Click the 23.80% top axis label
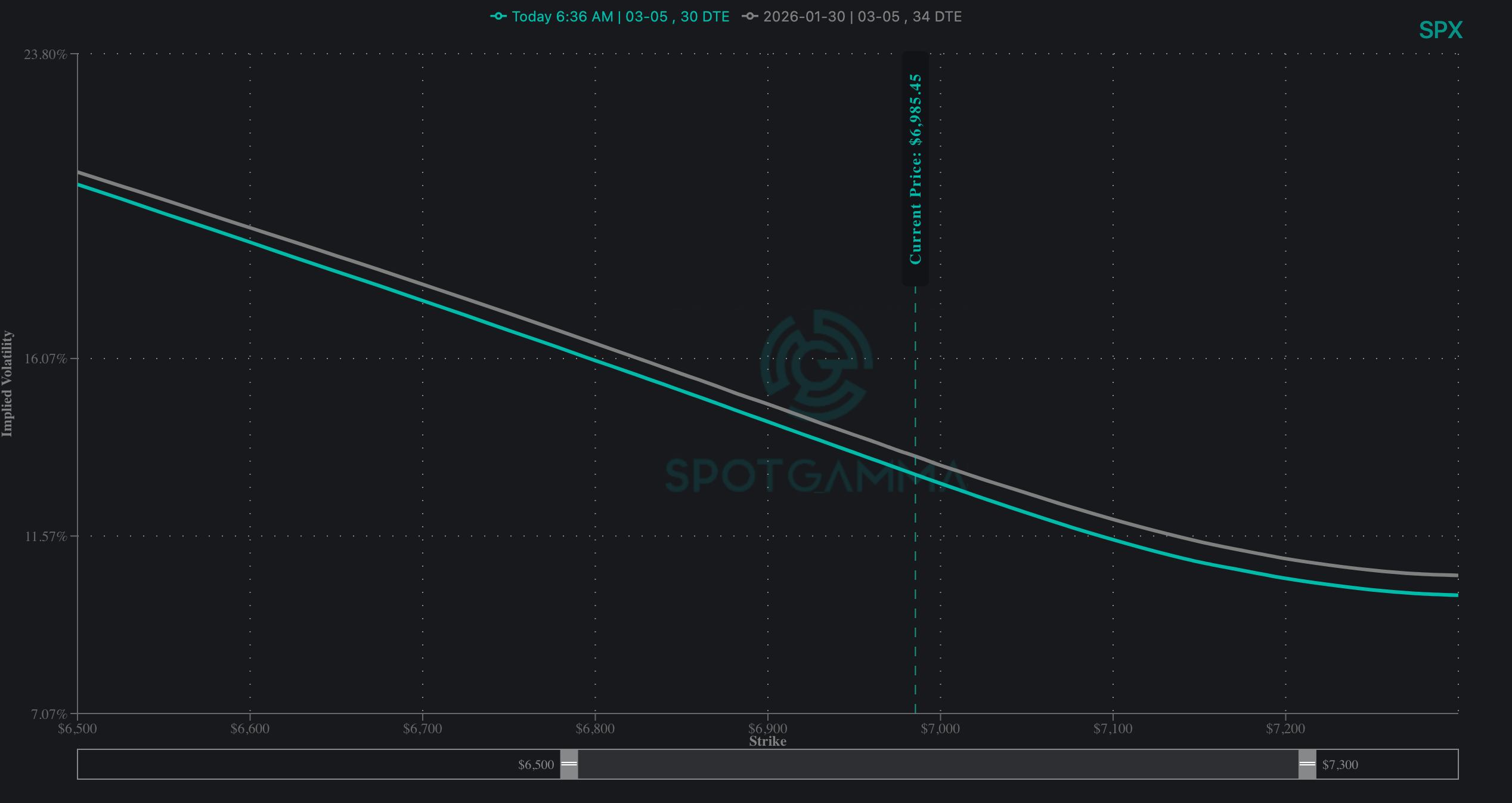The image size is (1512, 803). coord(45,55)
